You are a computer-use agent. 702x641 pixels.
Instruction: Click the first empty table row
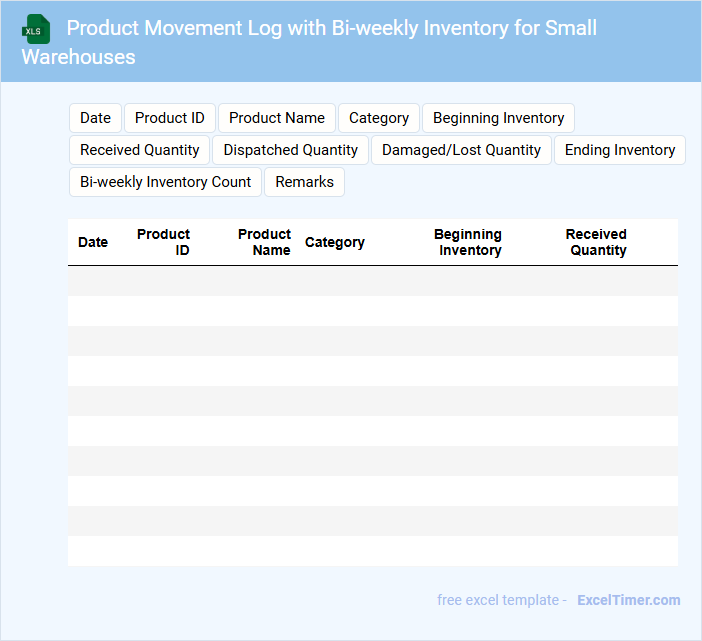373,281
